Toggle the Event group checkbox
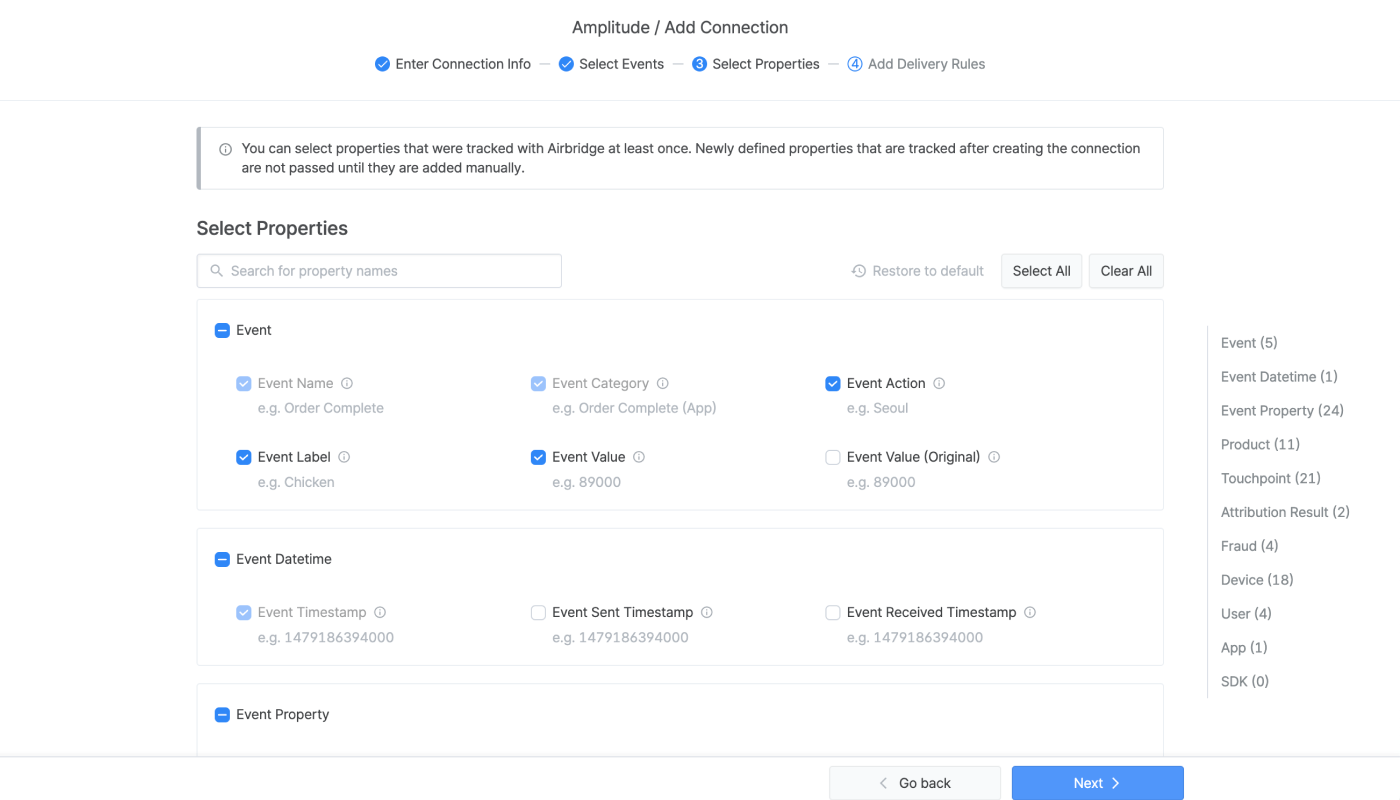 pos(223,330)
